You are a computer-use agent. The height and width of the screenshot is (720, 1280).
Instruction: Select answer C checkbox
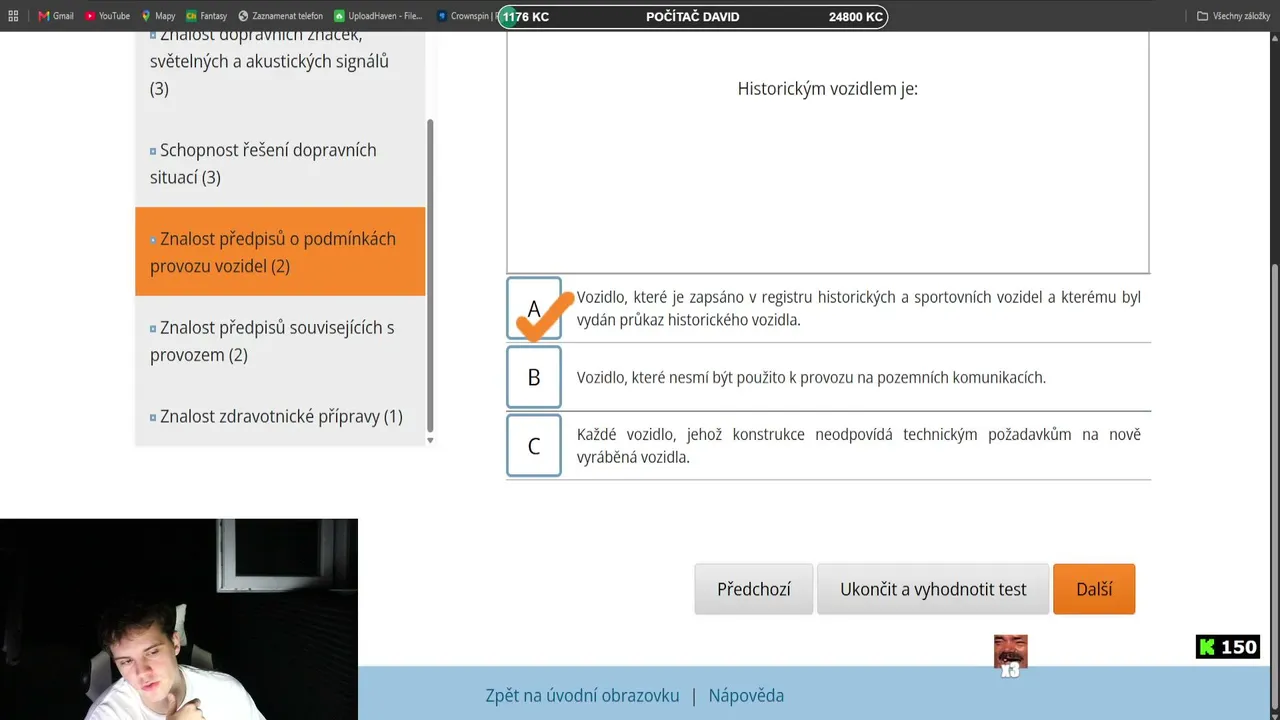pos(534,445)
